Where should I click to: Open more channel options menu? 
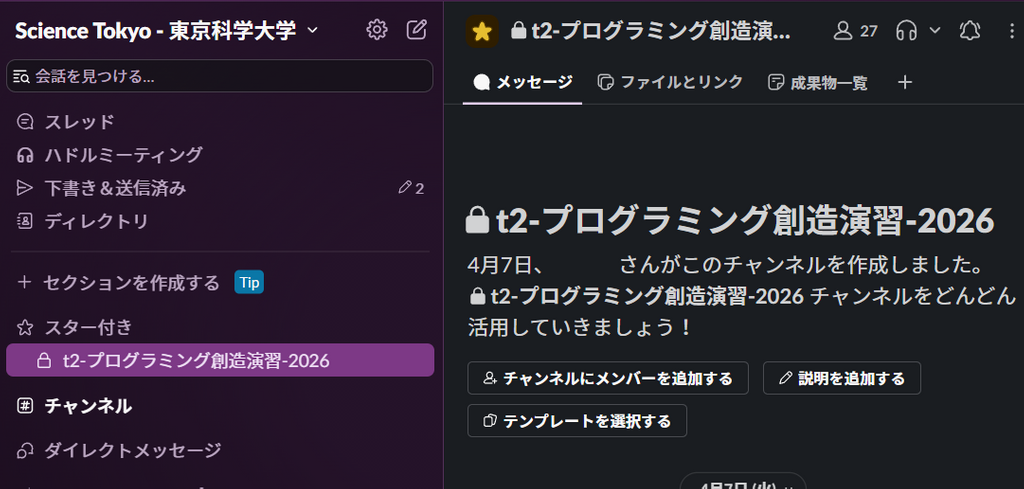(1012, 31)
